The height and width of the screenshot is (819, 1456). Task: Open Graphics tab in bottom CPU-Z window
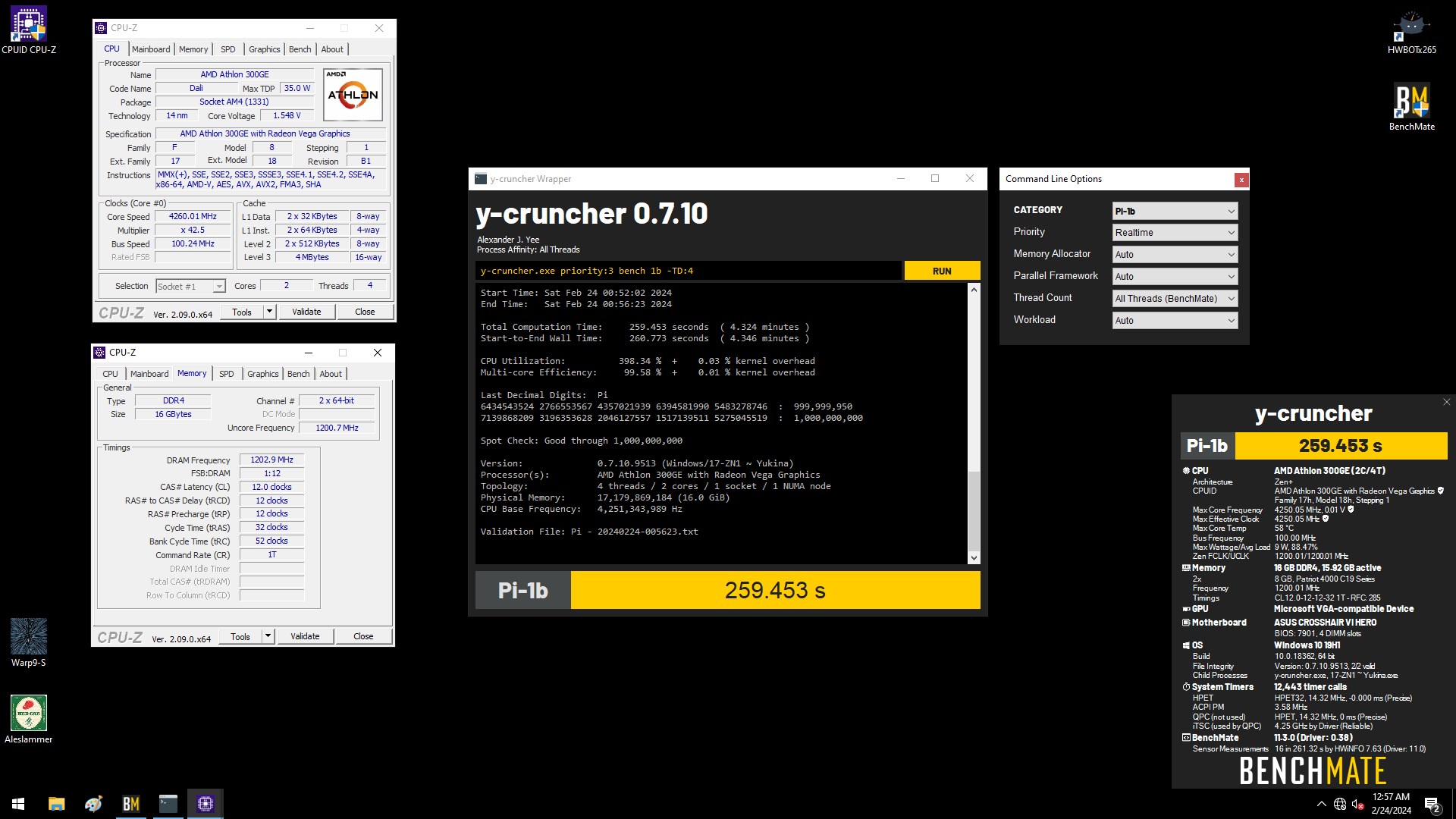point(262,374)
